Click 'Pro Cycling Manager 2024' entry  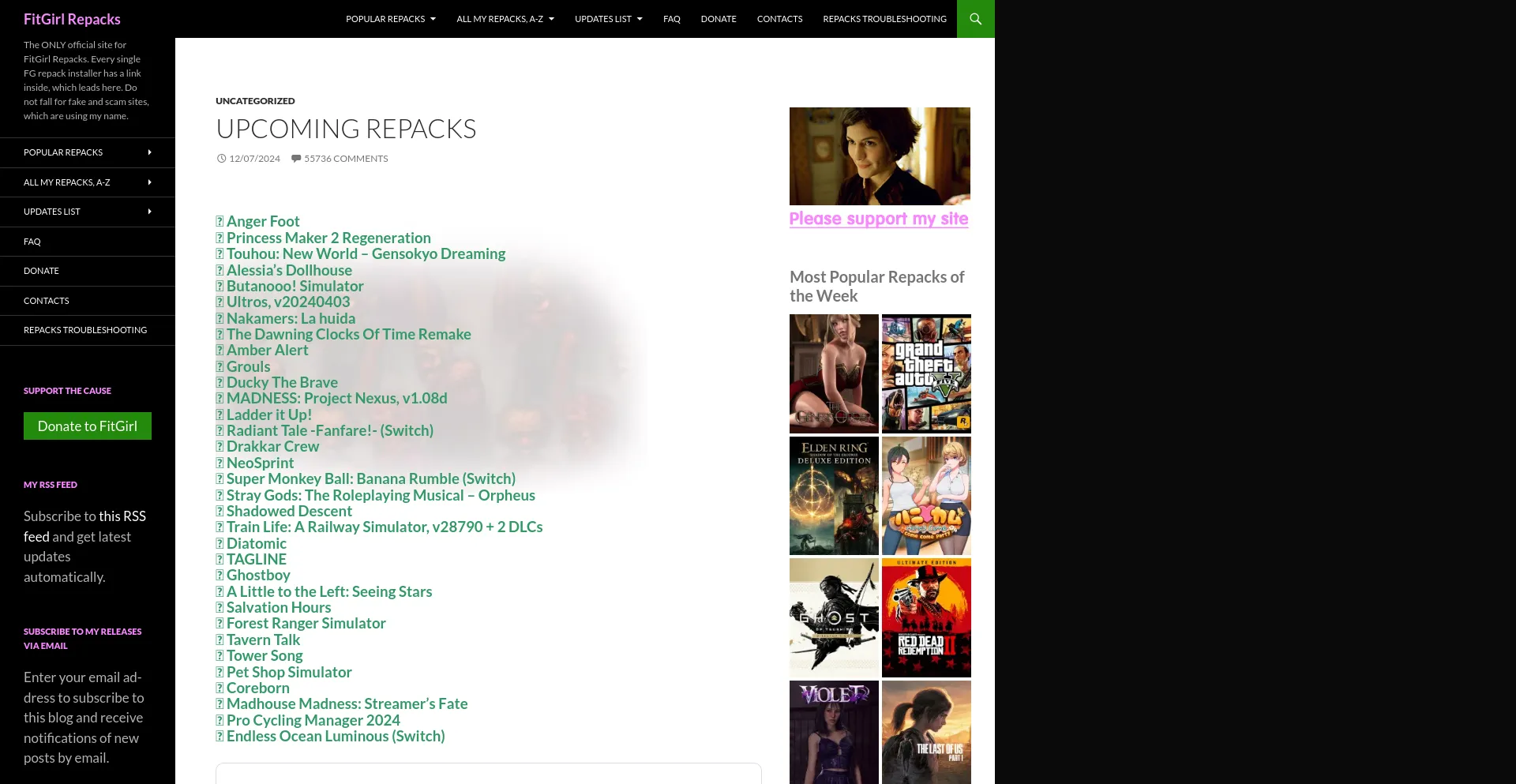(x=313, y=720)
